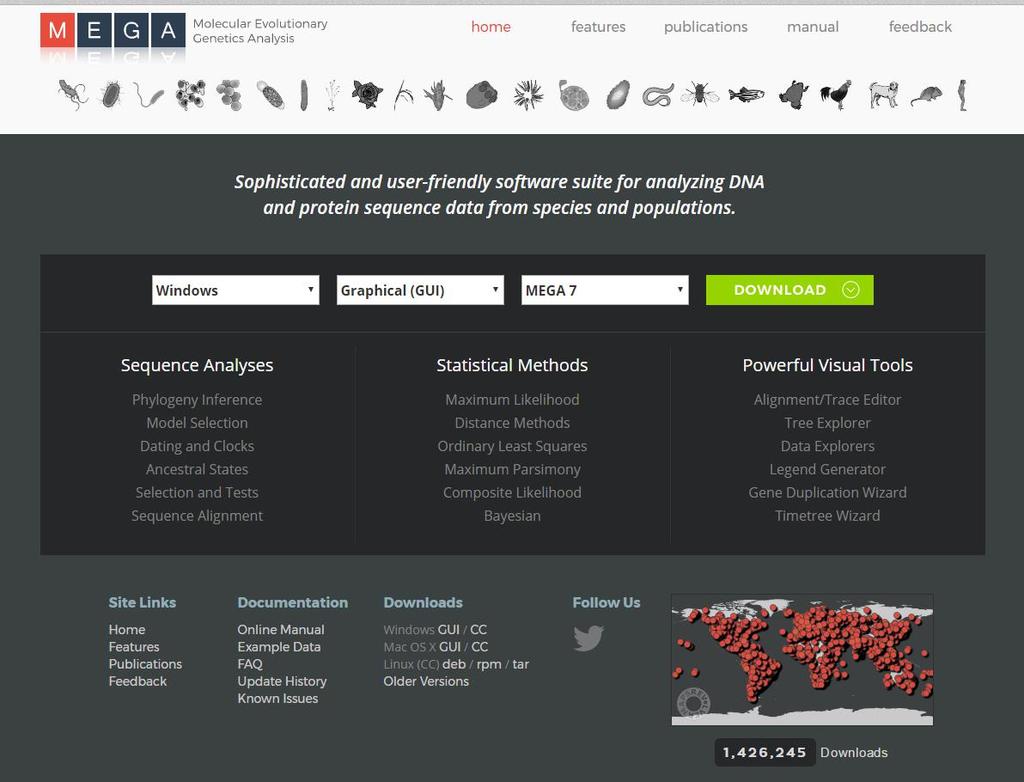Click the green DOWNLOAD button
This screenshot has height=782, width=1024.
(x=790, y=290)
